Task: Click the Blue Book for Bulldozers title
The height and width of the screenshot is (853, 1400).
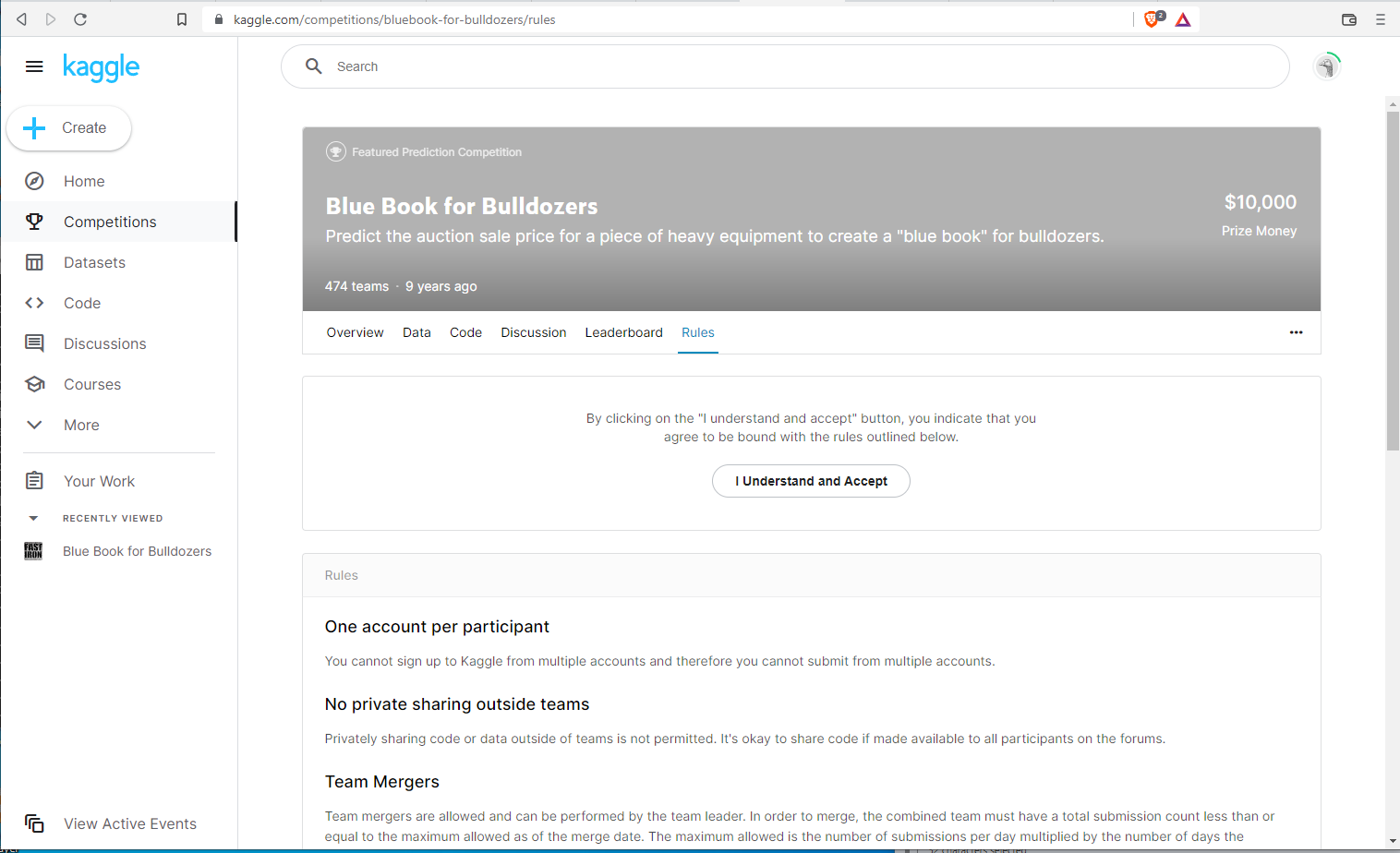Action: [x=462, y=206]
